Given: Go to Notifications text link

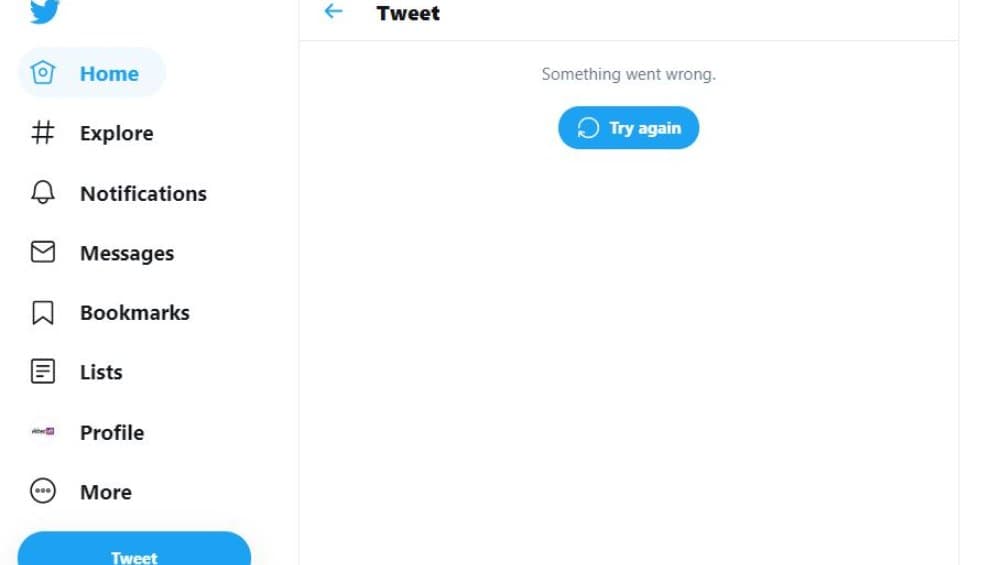Looking at the screenshot, I should point(143,194).
